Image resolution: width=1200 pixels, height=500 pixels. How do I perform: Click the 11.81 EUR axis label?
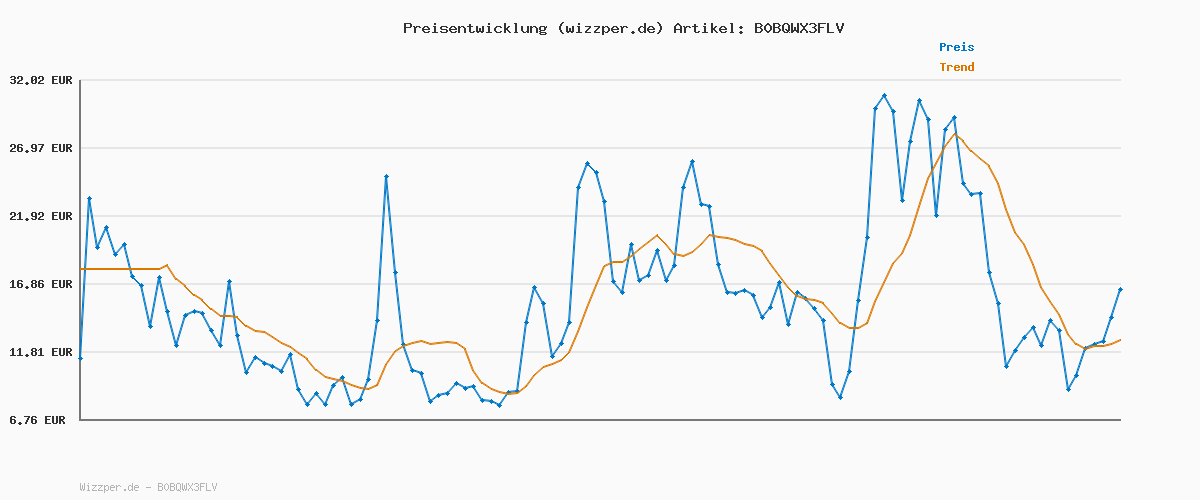click(41, 352)
